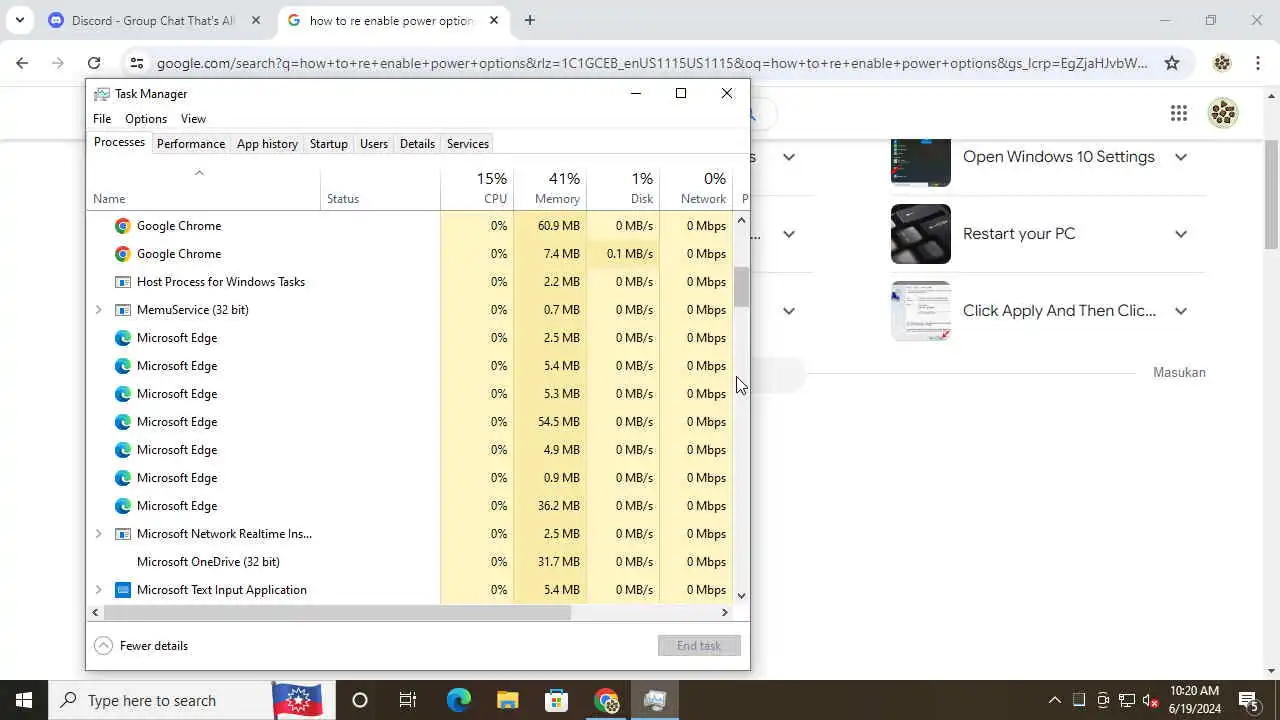Viewport: 1280px width, 720px height.
Task: Click the Task Manager taskbar icon
Action: [655, 700]
